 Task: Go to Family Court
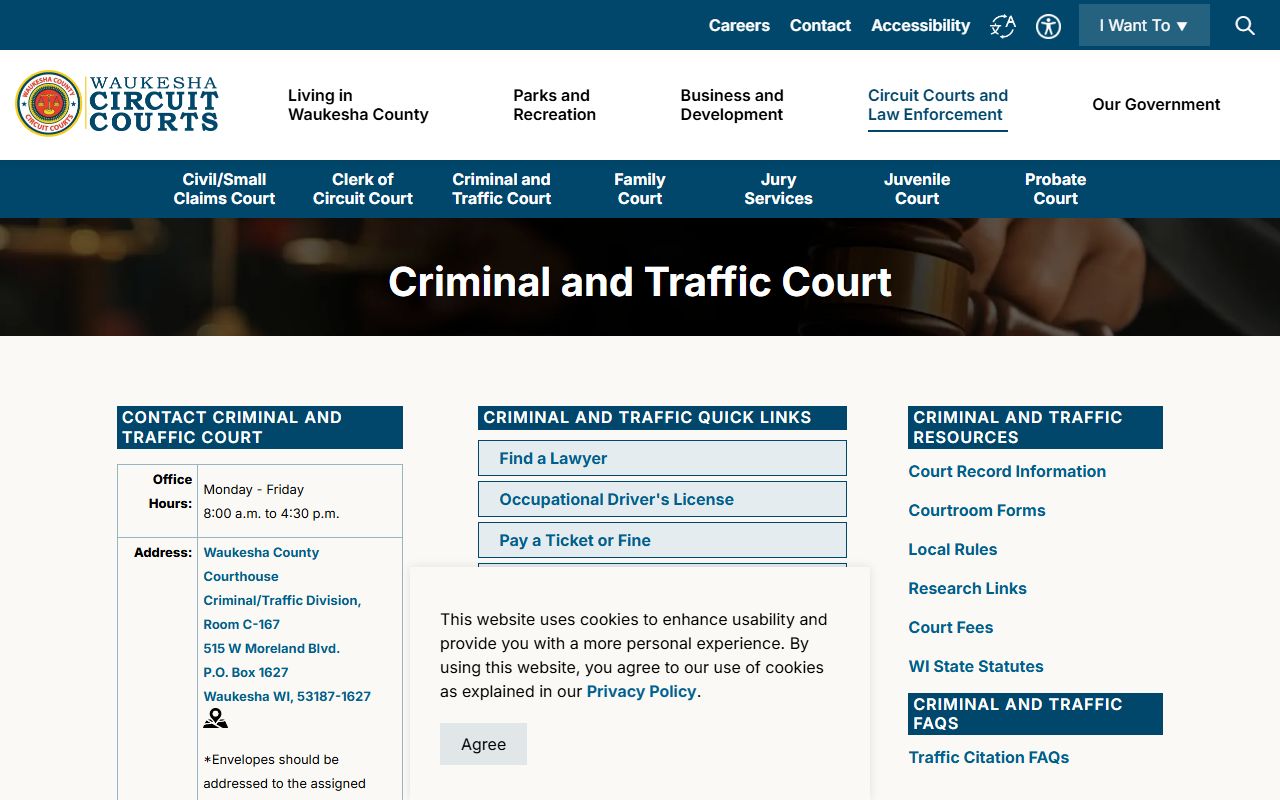(640, 189)
